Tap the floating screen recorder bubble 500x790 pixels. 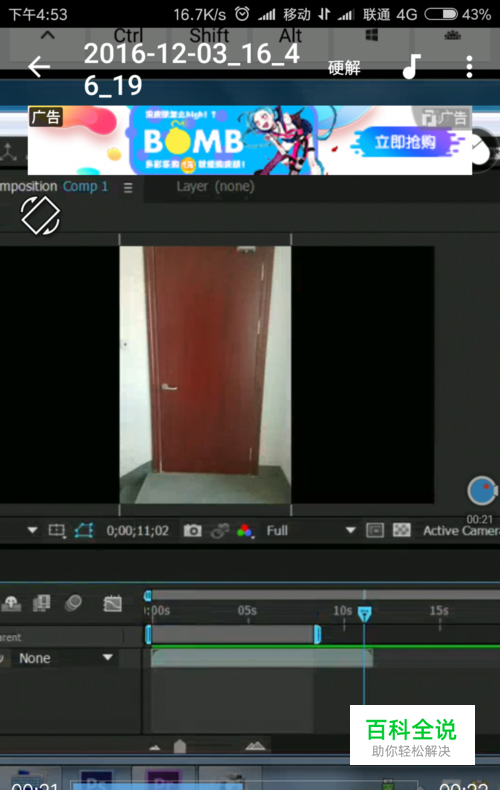[x=482, y=490]
